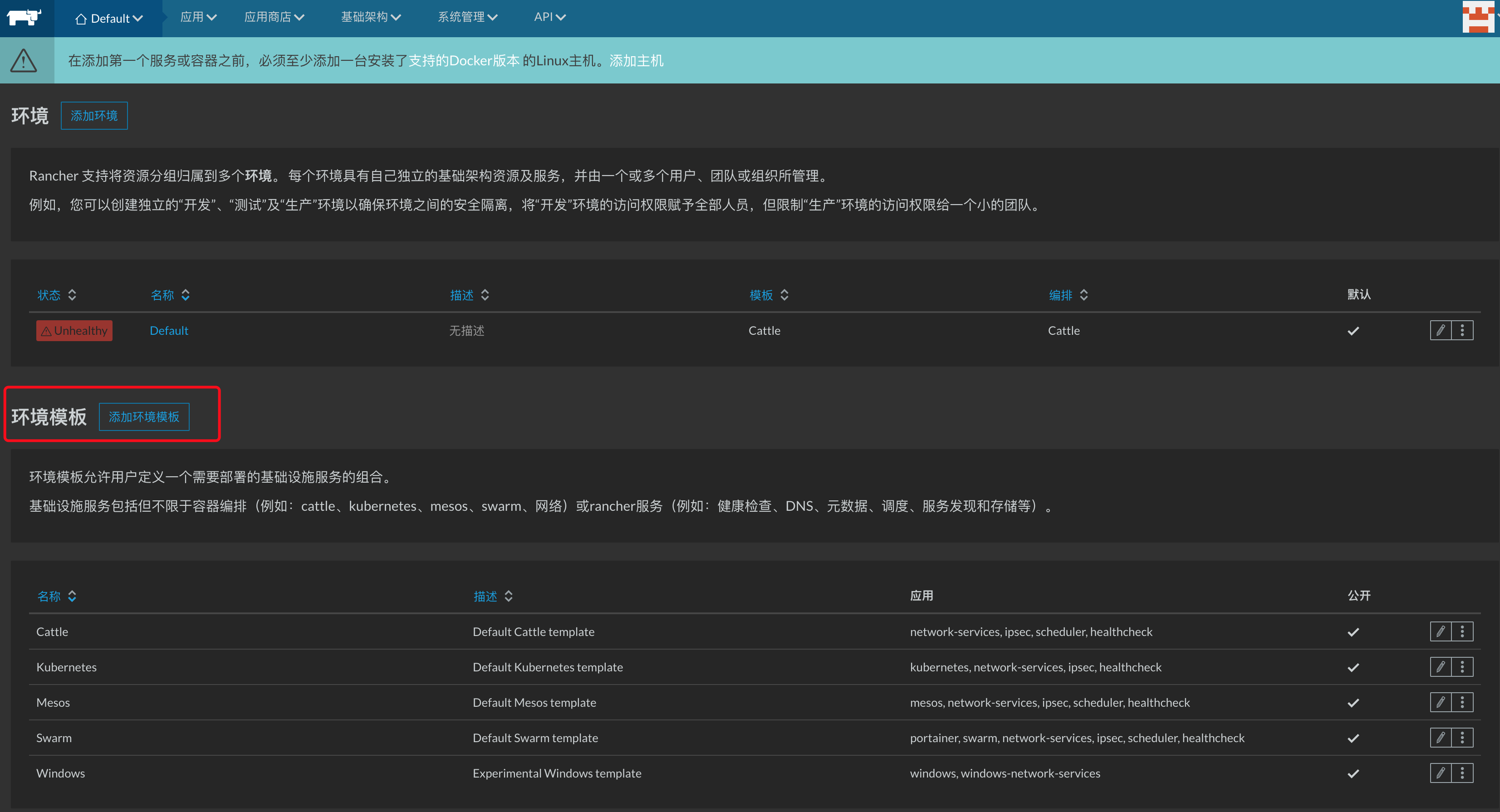Image resolution: width=1500 pixels, height=812 pixels.
Task: Edit the Mesos template with pencil icon
Action: [x=1440, y=703]
